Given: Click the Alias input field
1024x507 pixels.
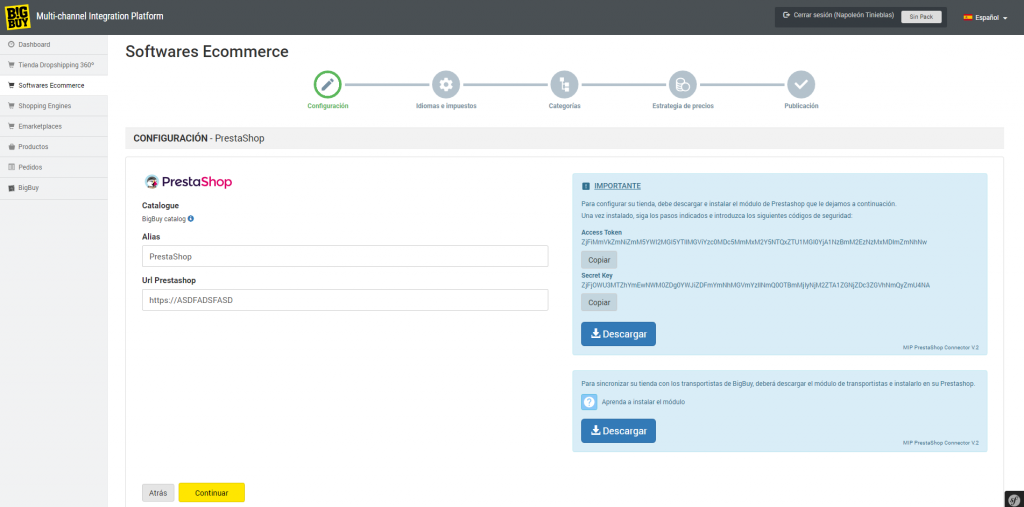Looking at the screenshot, I should [x=345, y=257].
